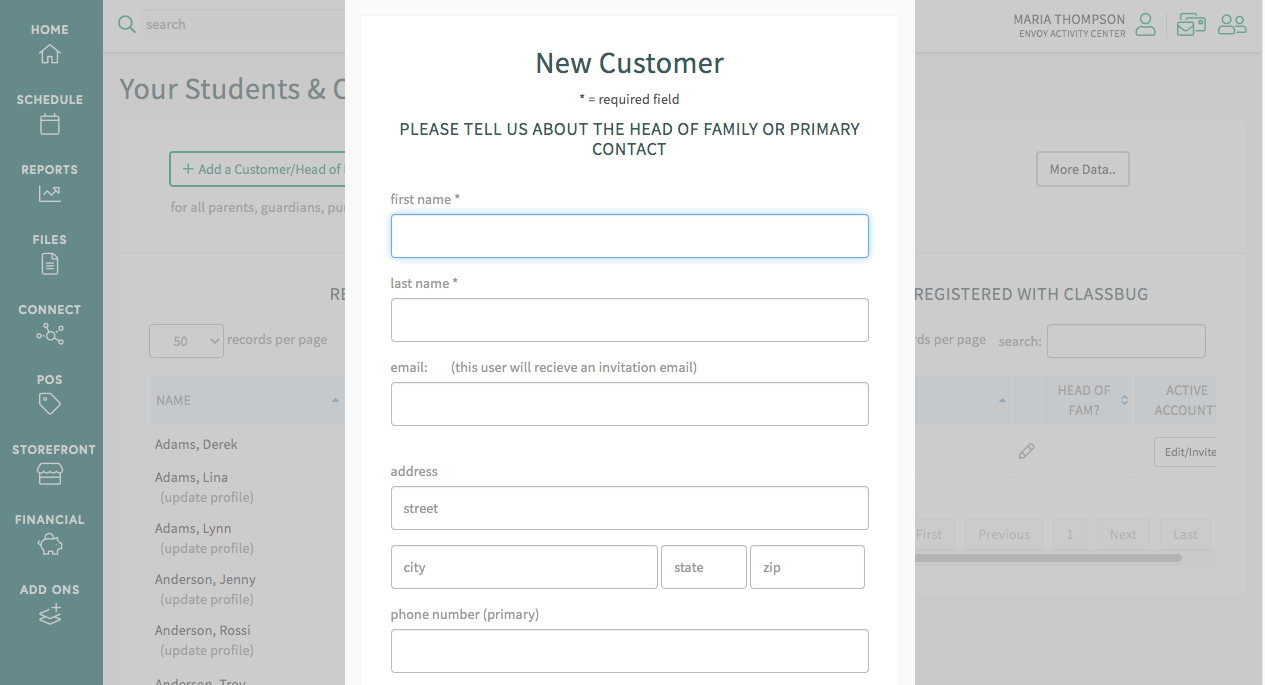Open the Home icon in the sidebar
This screenshot has width=1265, height=685.
tap(49, 54)
